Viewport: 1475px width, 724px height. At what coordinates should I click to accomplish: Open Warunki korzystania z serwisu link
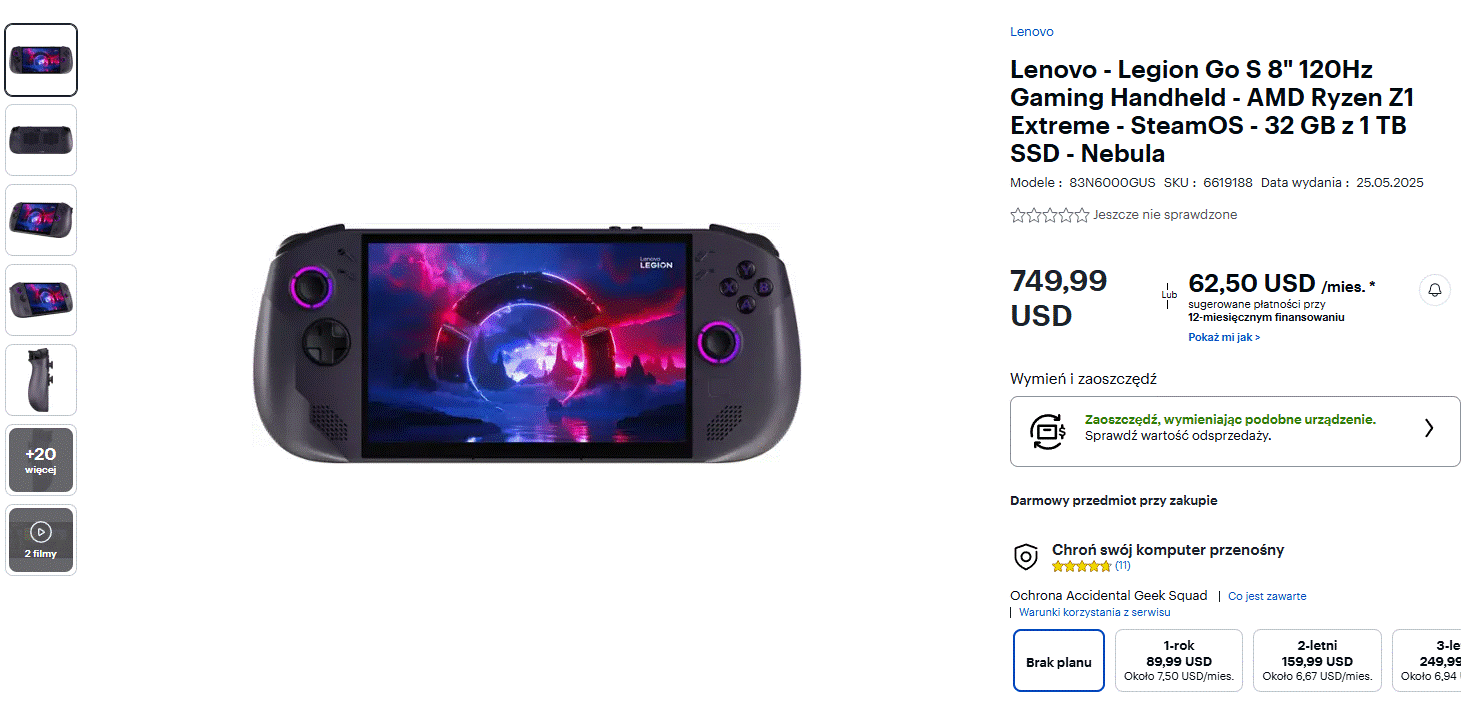pos(1094,612)
